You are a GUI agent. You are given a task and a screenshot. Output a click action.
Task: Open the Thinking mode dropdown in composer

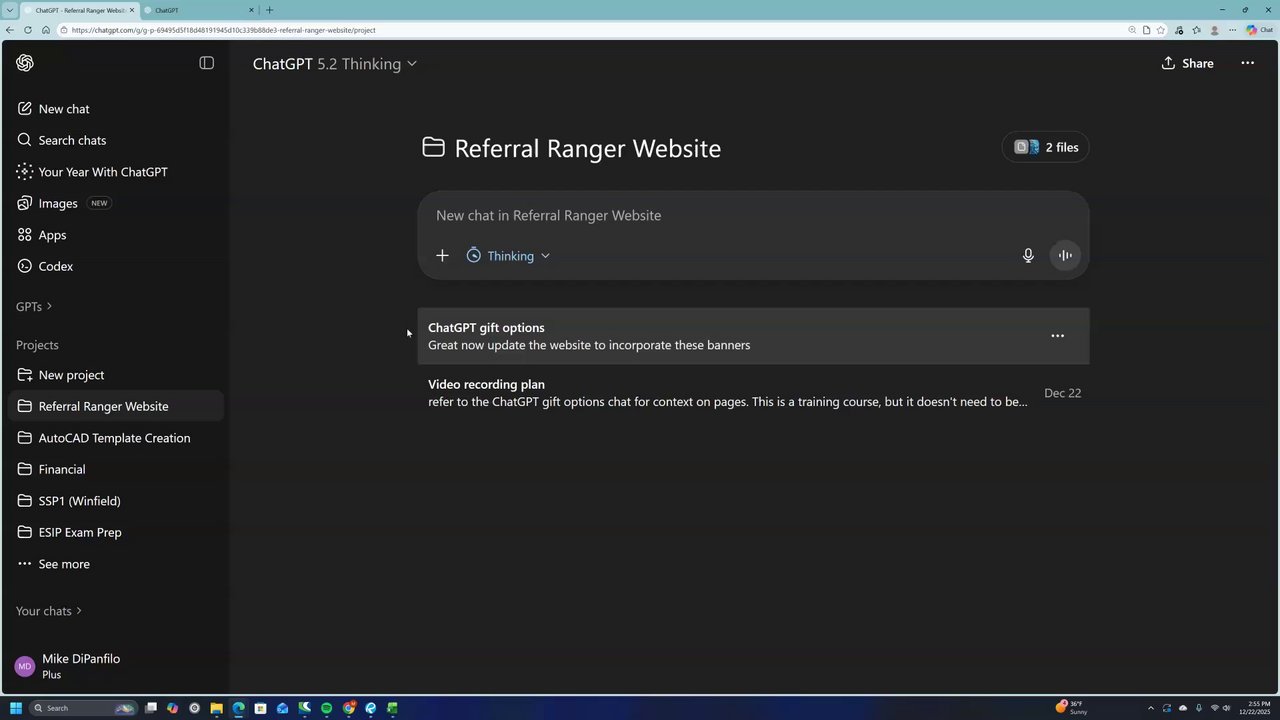pos(508,256)
